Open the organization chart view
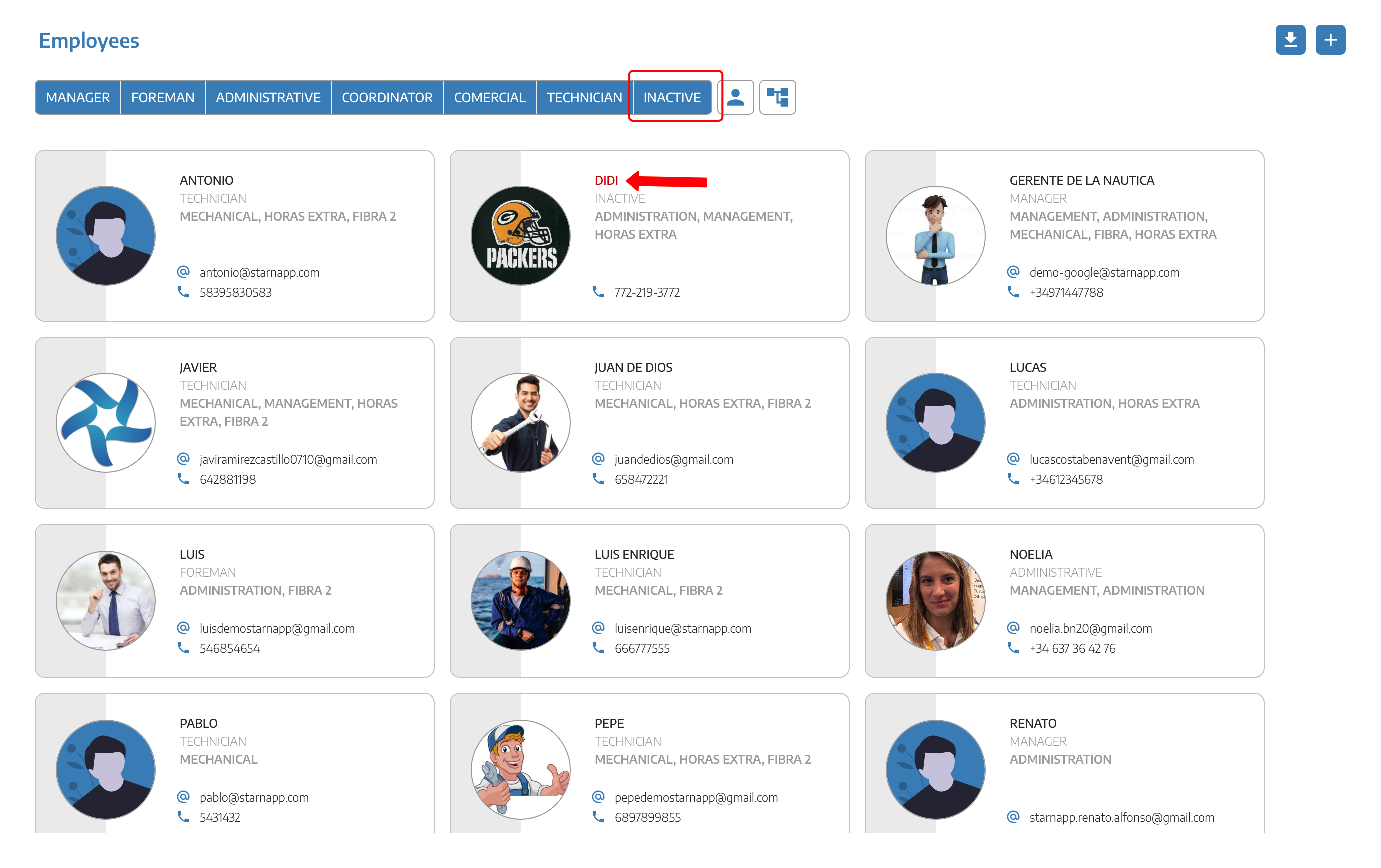 (777, 97)
